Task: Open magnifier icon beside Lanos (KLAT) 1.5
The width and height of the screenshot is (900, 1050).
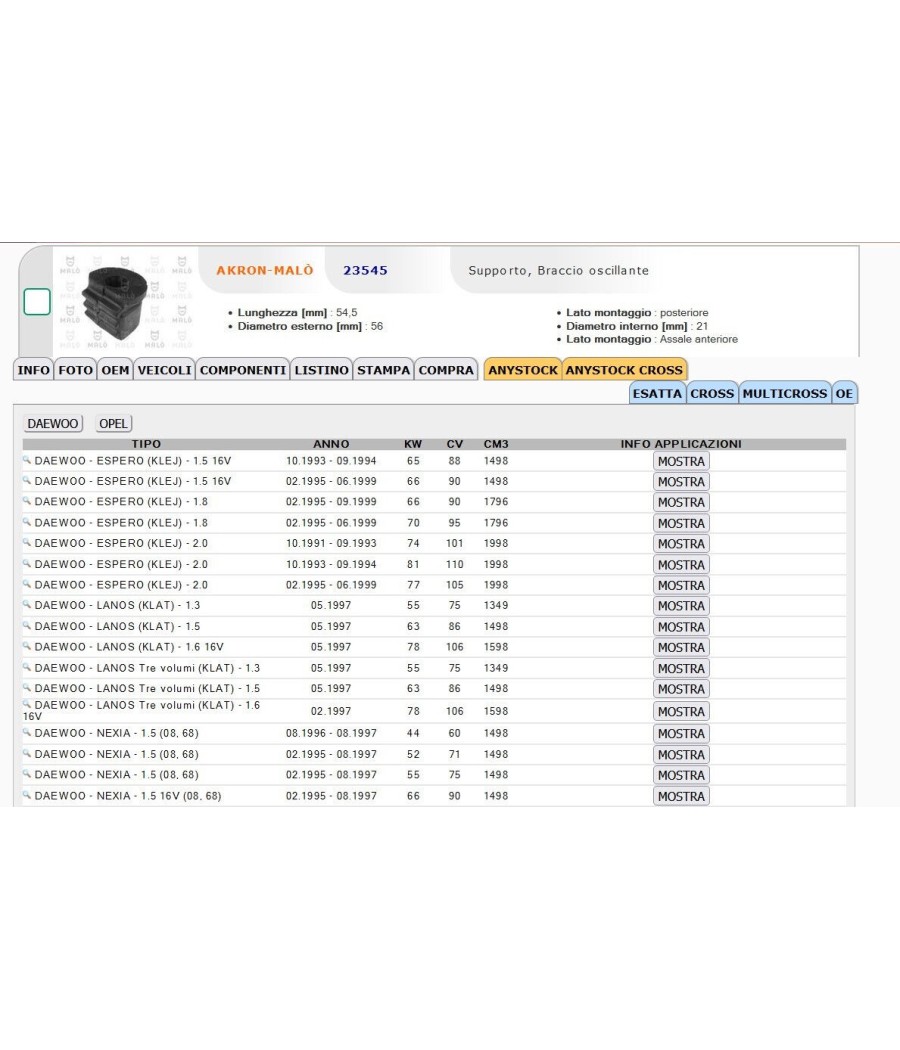Action: 27,625
